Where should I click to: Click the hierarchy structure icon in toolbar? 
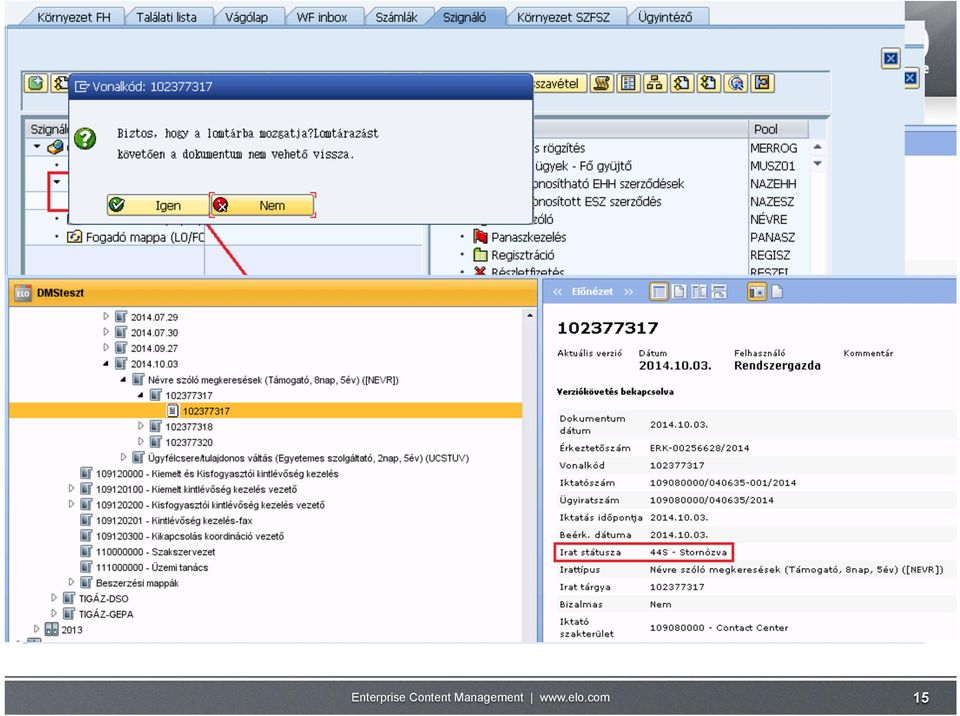tap(654, 83)
